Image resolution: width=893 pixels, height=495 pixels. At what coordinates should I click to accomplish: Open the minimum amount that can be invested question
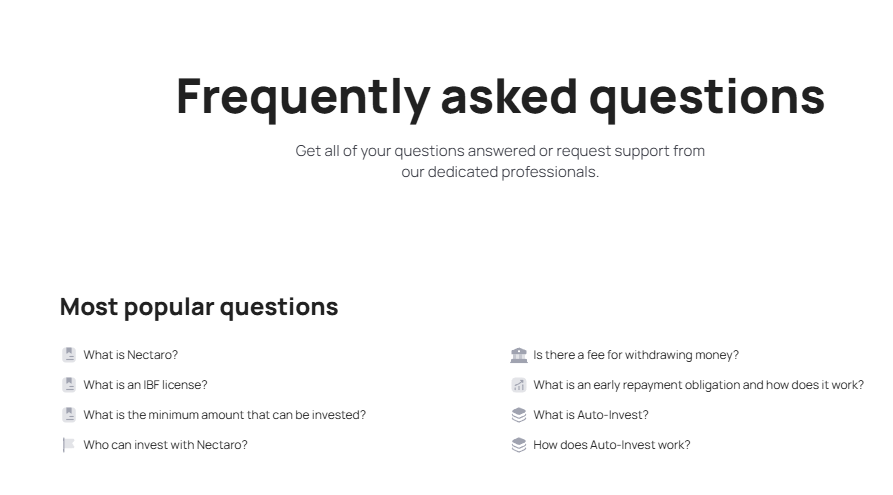[224, 415]
